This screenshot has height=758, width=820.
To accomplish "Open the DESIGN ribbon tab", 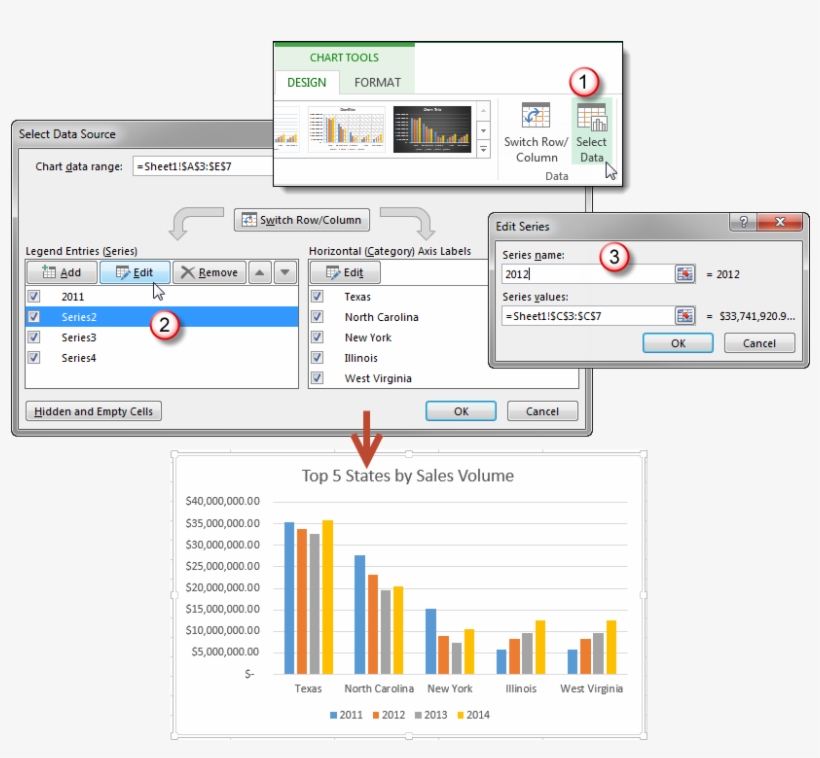I will coord(307,83).
